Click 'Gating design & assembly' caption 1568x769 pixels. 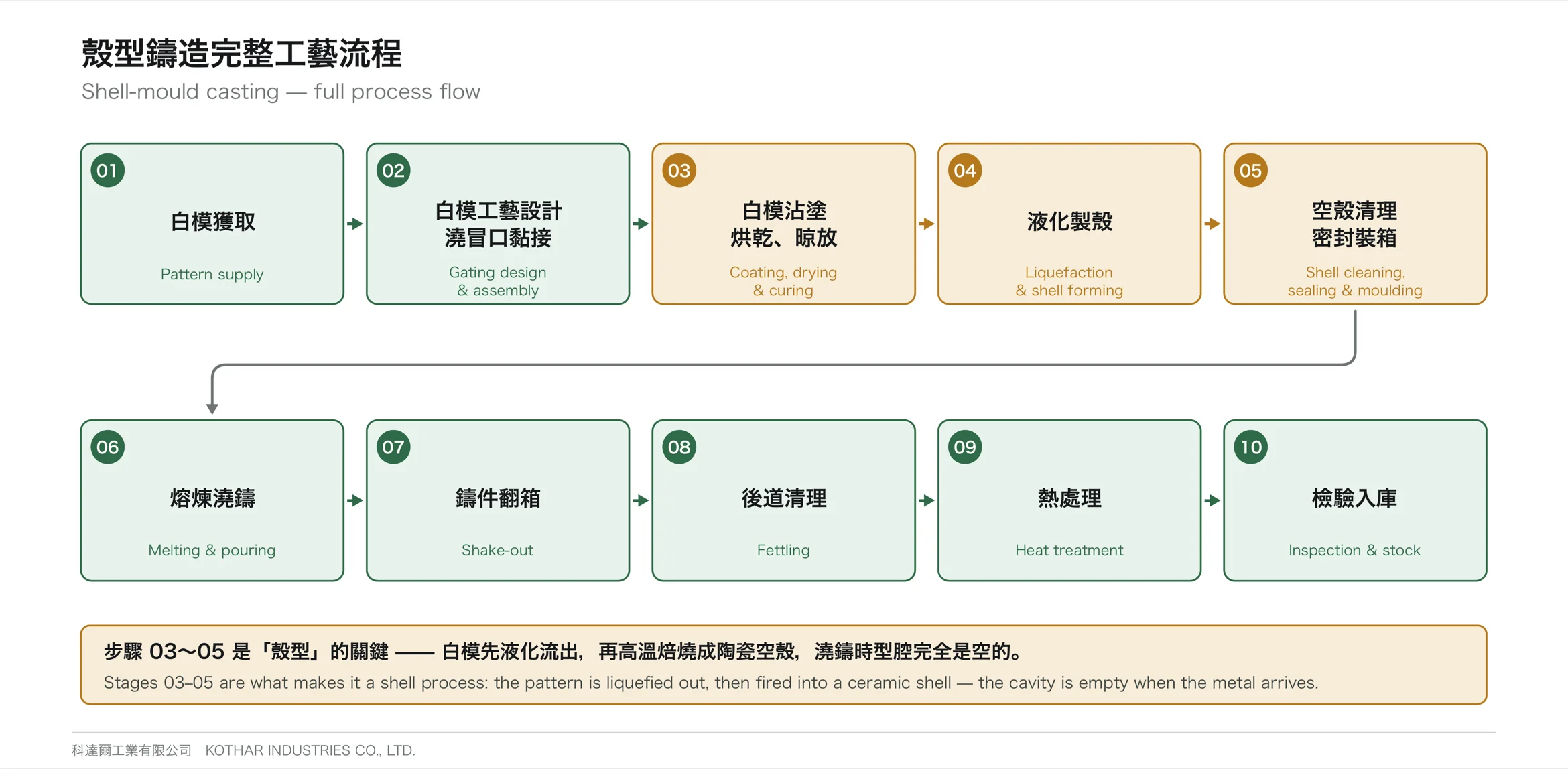498,281
